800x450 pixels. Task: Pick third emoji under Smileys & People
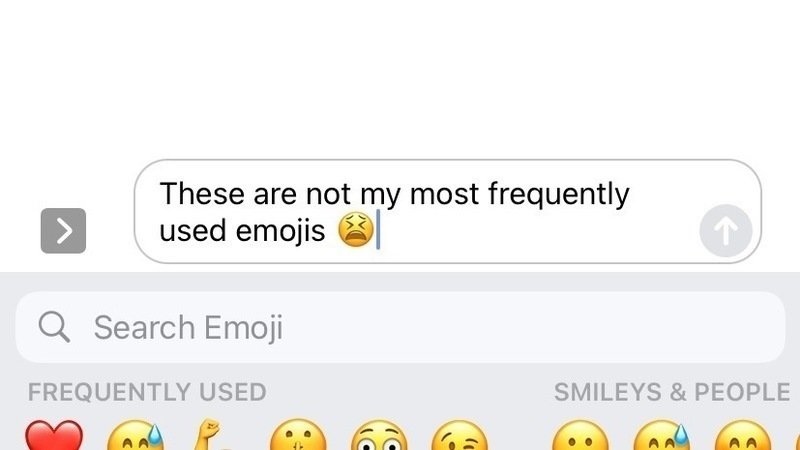(x=744, y=438)
